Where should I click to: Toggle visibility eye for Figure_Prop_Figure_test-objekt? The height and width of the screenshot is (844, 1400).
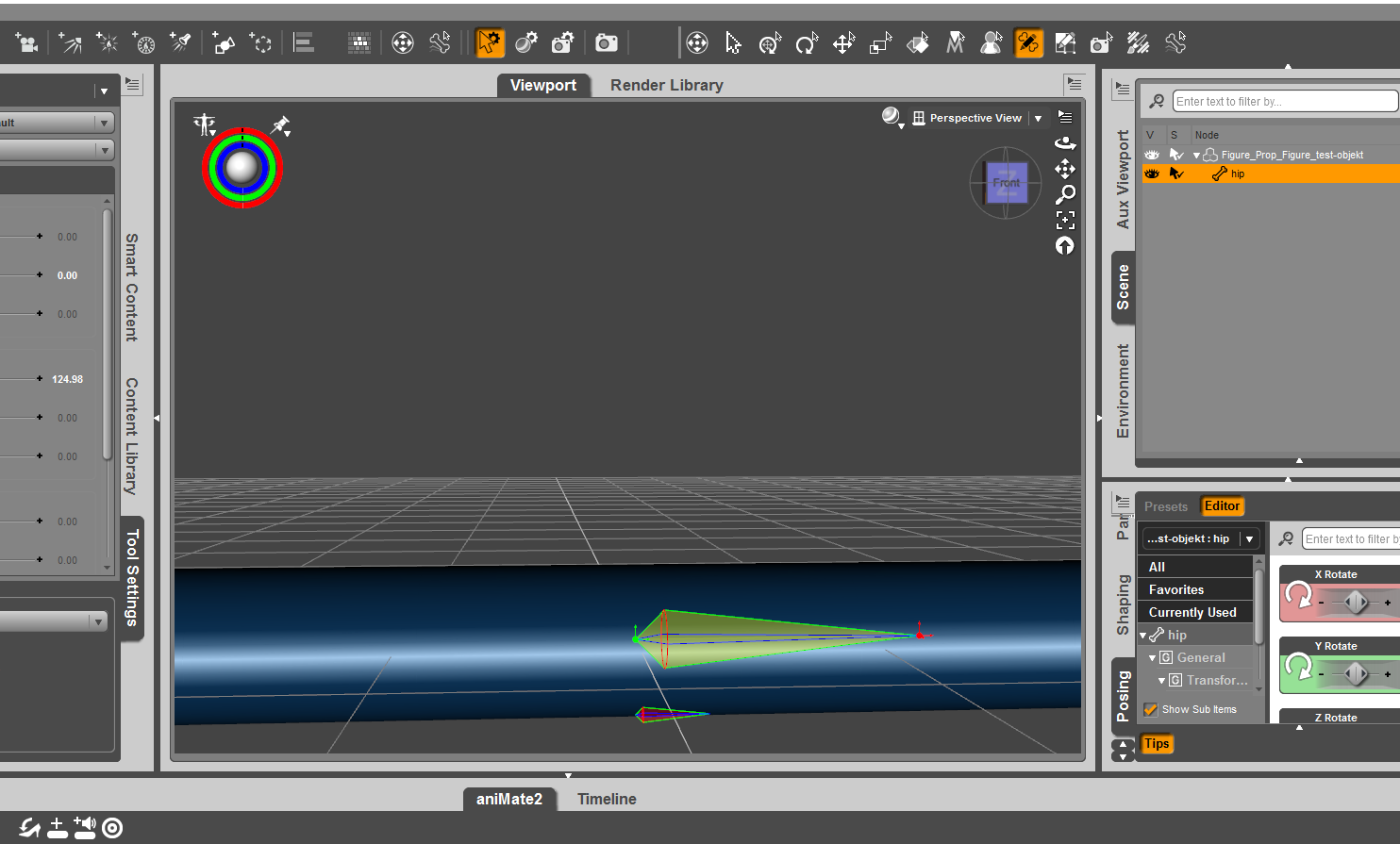(1152, 155)
